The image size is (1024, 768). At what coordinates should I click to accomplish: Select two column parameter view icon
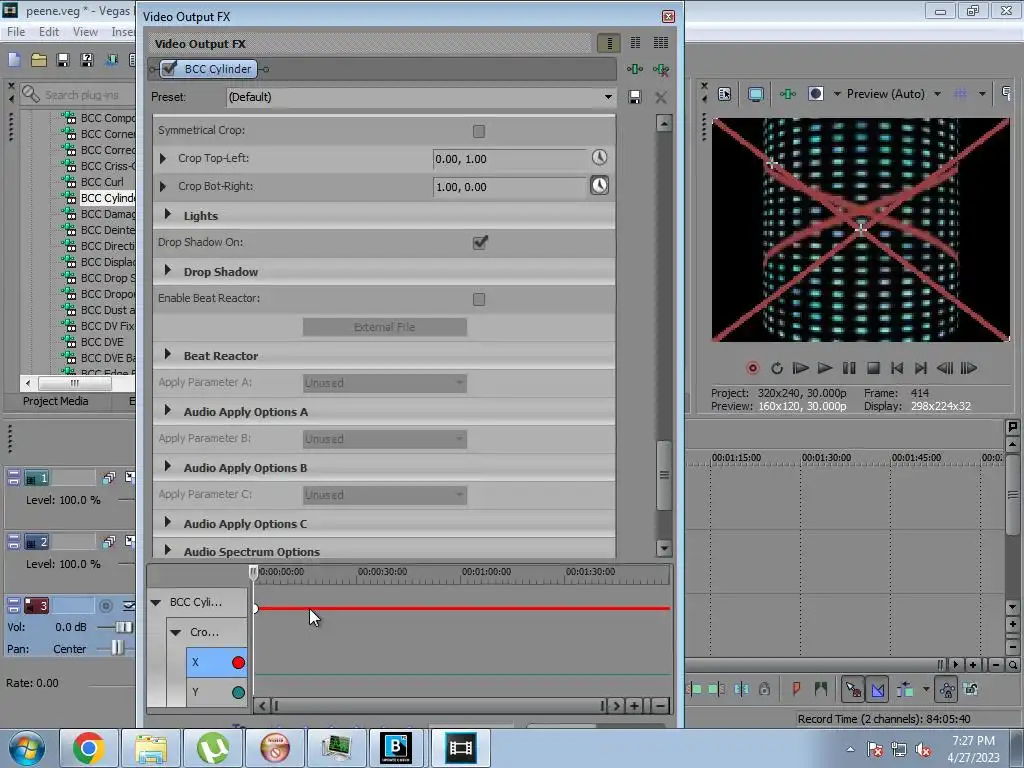pyautogui.click(x=635, y=43)
